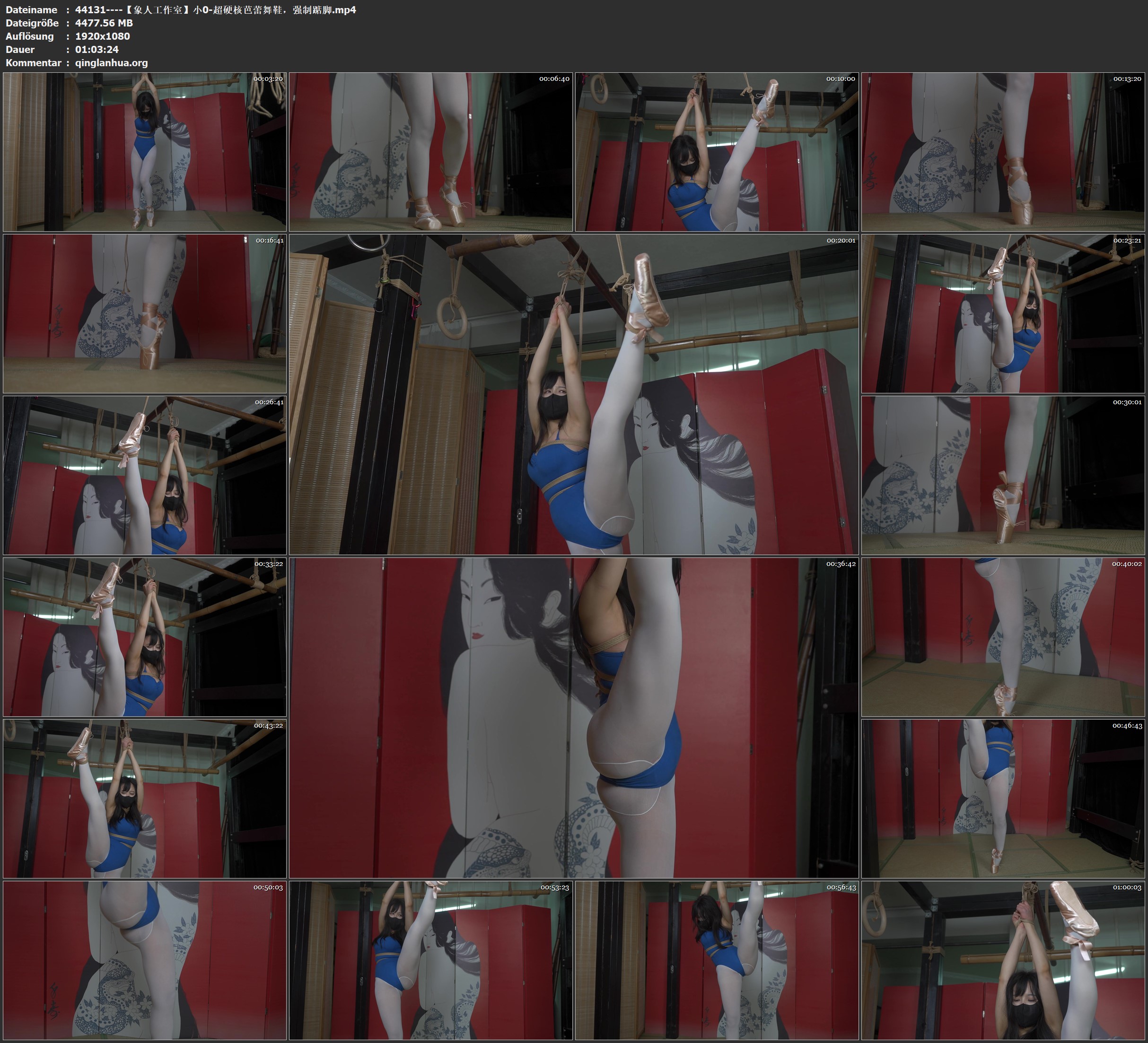Screen dimensions: 1148x1043
Task: Click the 00:13:20 frame
Action: pos(1003,151)
